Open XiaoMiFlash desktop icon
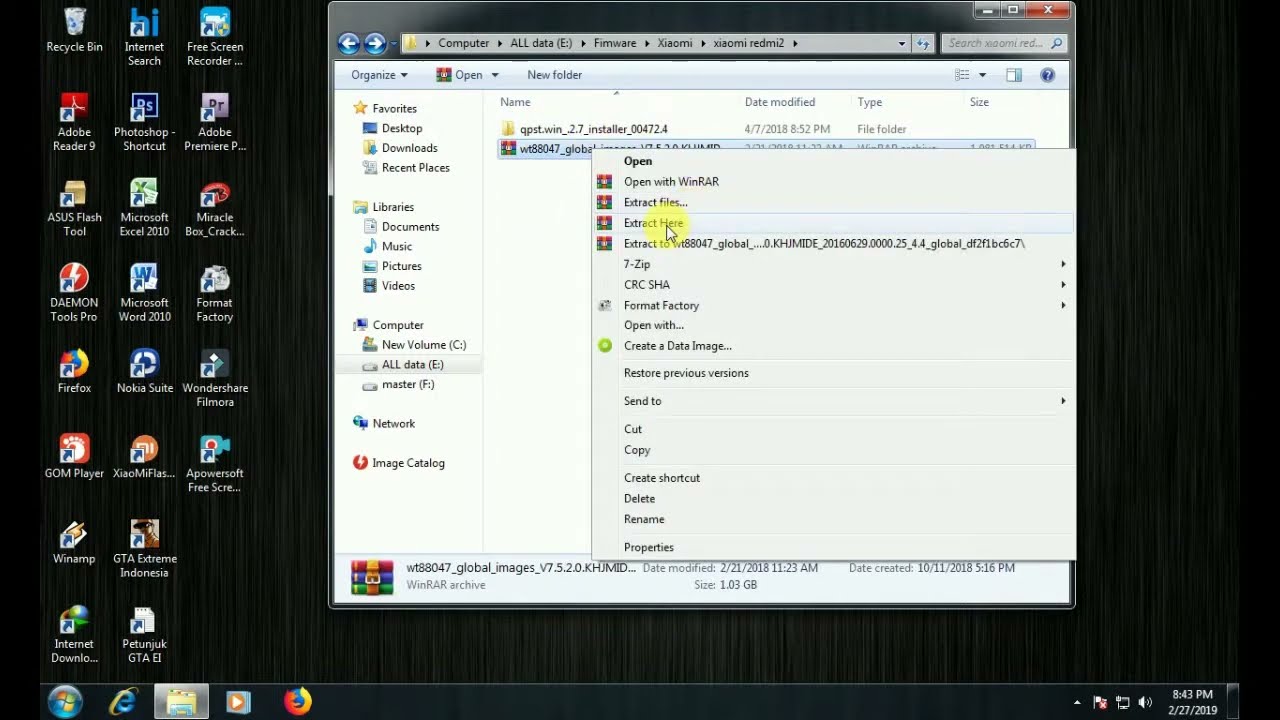The image size is (1280, 720). pyautogui.click(x=144, y=457)
